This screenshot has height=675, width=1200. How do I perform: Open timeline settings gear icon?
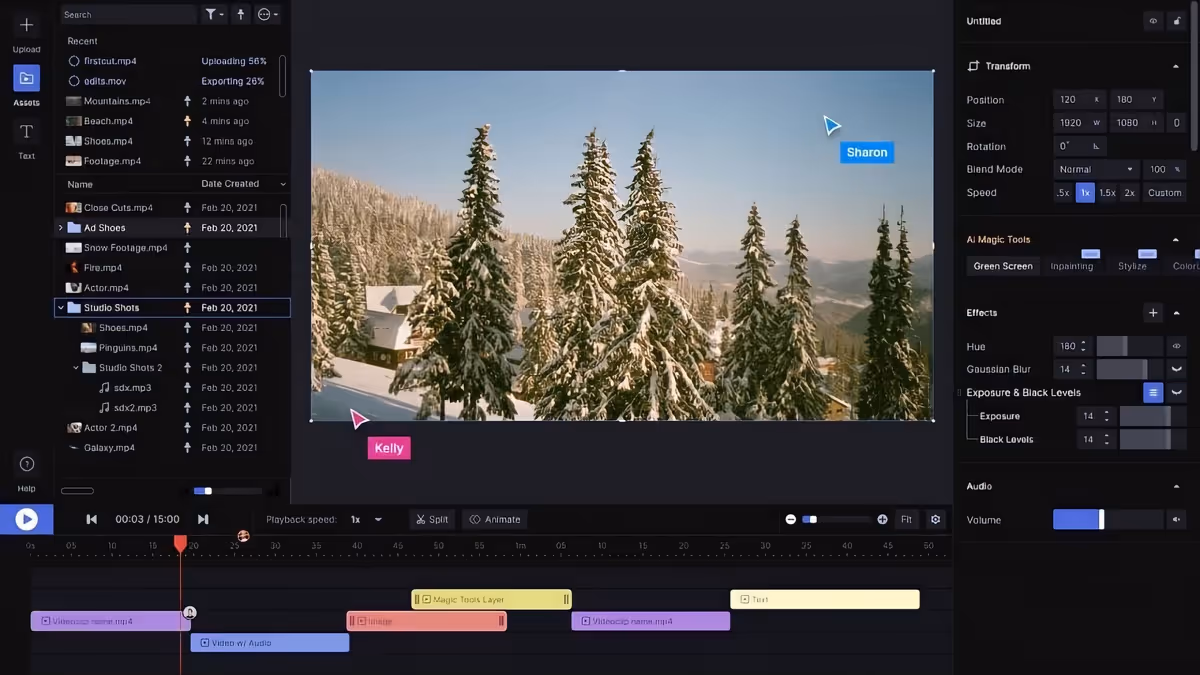point(935,519)
